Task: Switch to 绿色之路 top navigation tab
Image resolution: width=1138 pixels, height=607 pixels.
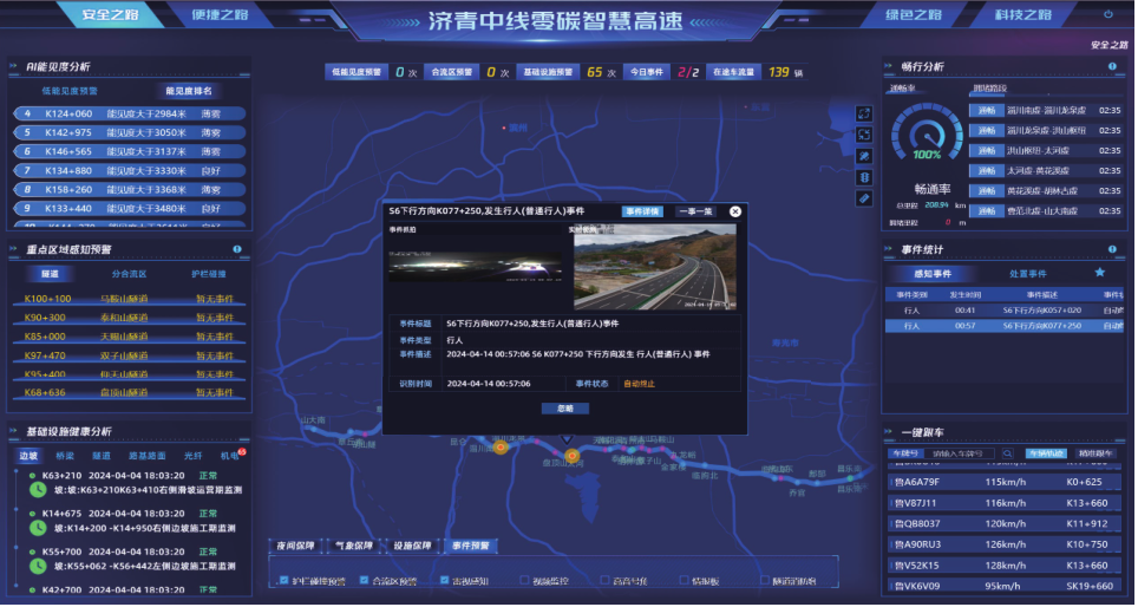Action: point(914,15)
